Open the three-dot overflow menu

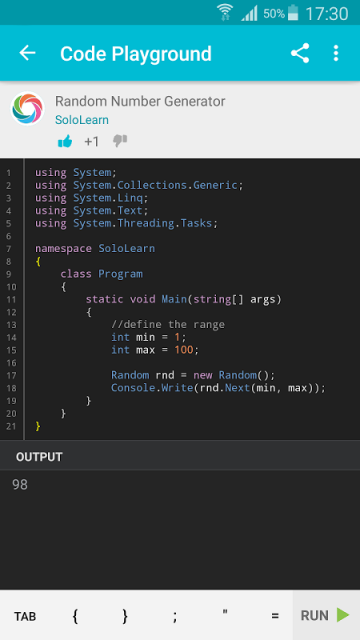coord(336,53)
